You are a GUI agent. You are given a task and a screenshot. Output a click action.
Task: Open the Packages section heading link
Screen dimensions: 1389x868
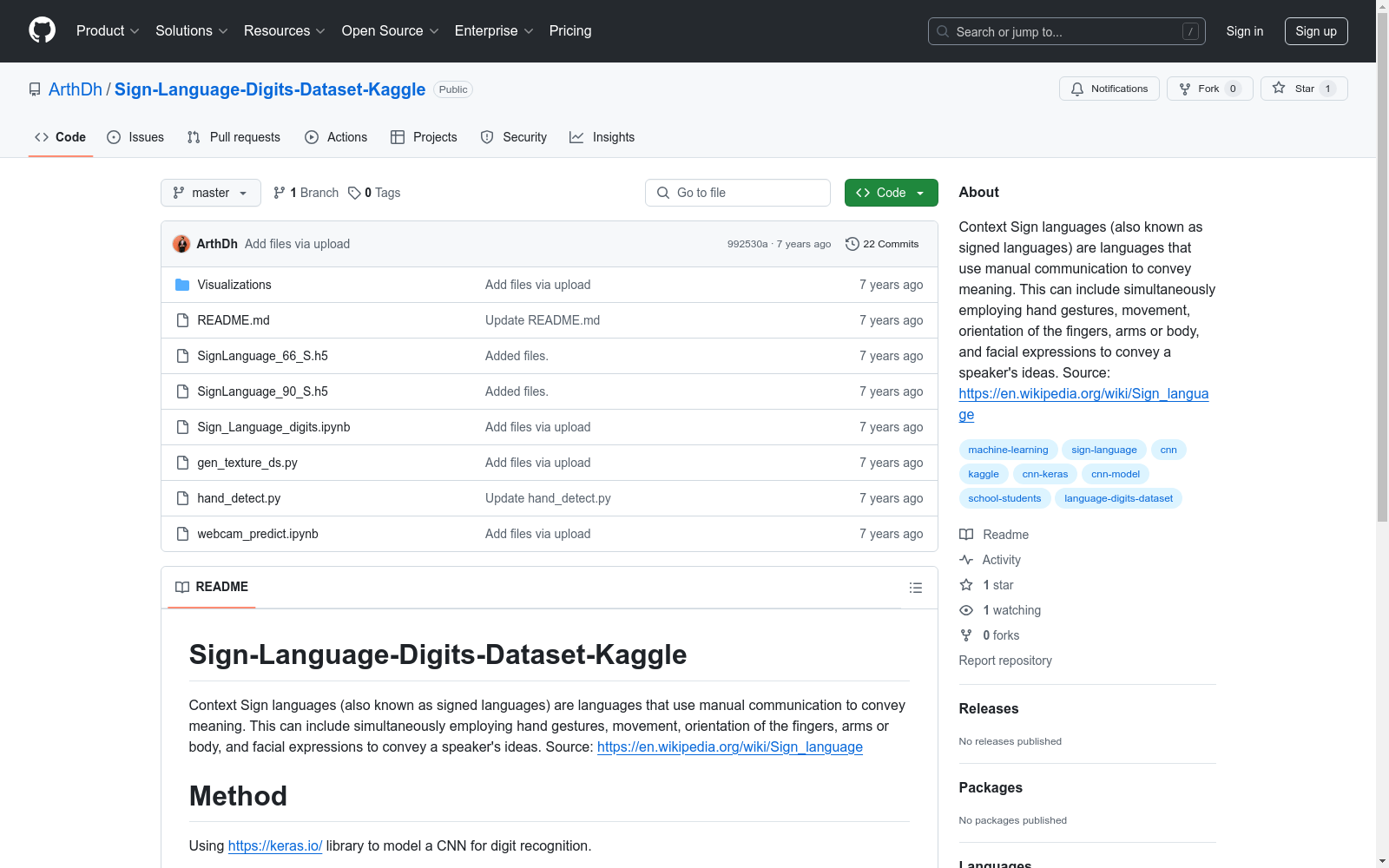click(x=991, y=787)
